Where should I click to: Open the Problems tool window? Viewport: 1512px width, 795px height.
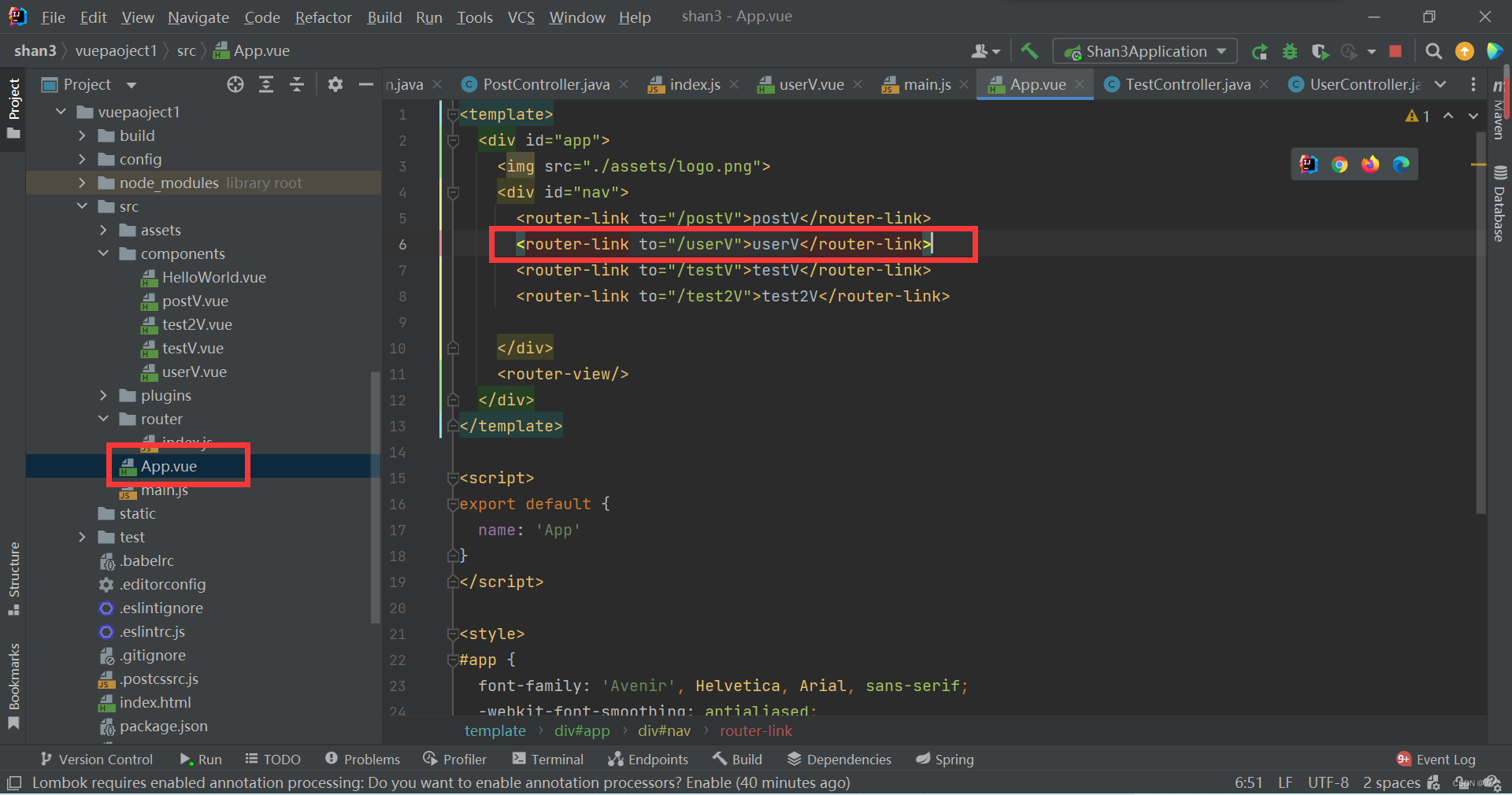[363, 760]
